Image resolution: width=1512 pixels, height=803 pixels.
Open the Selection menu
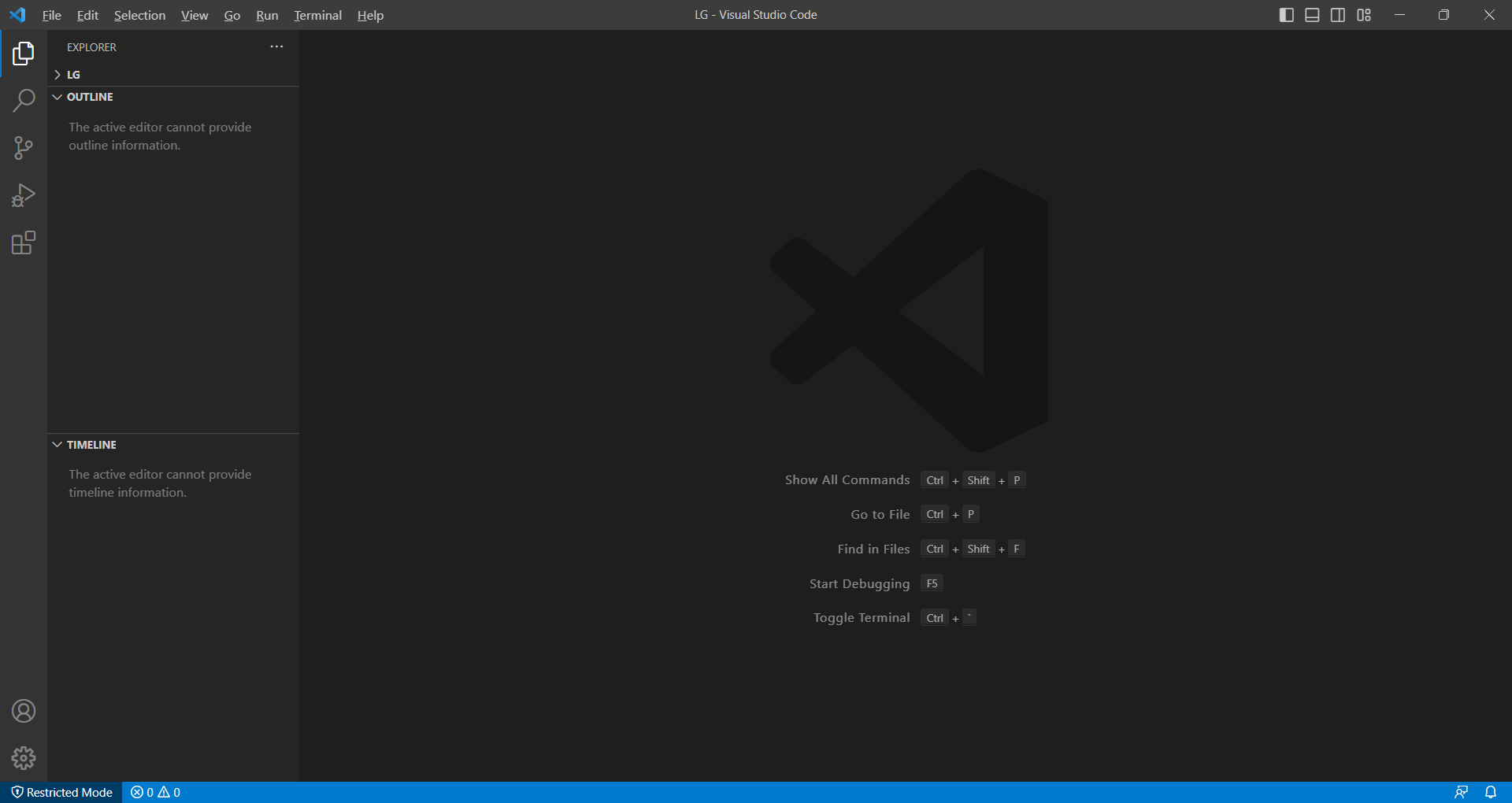pyautogui.click(x=139, y=15)
